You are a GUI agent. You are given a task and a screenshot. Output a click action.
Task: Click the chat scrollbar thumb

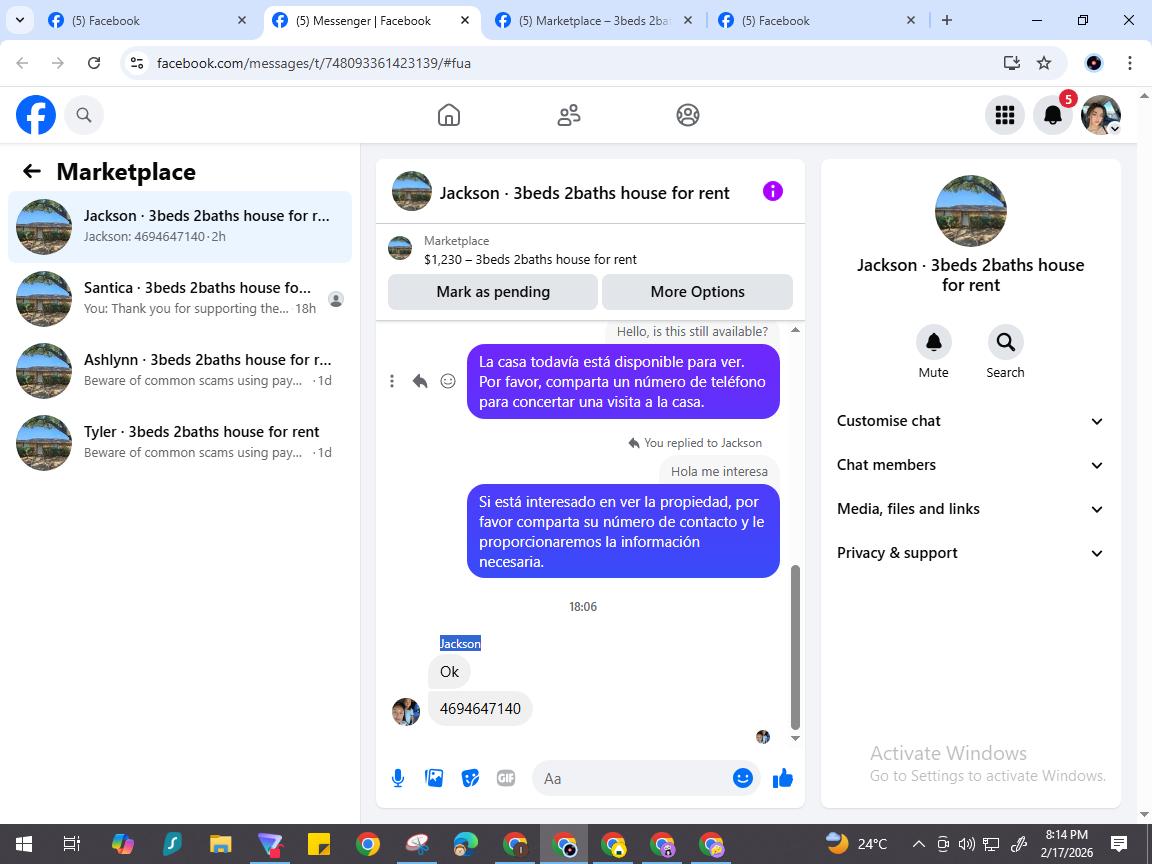(795, 647)
